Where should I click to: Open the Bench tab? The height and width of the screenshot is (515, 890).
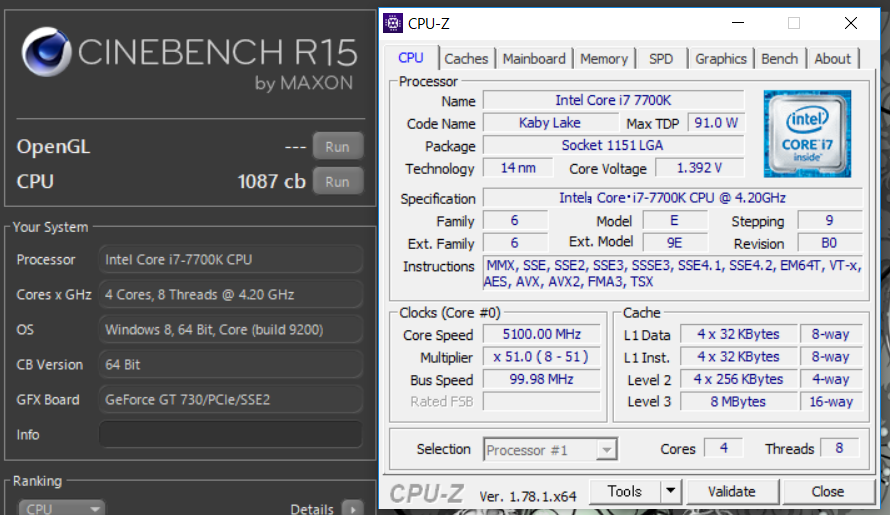click(779, 59)
